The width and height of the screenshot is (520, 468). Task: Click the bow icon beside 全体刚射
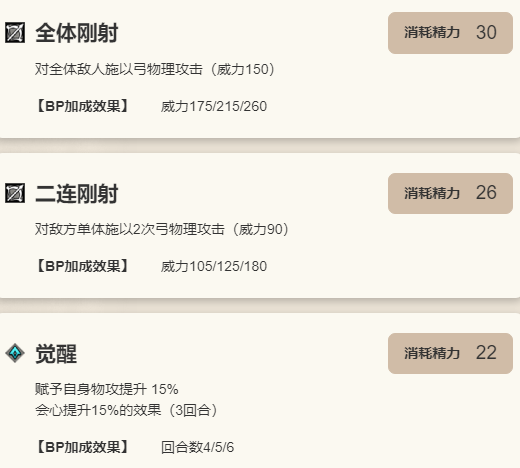15,33
